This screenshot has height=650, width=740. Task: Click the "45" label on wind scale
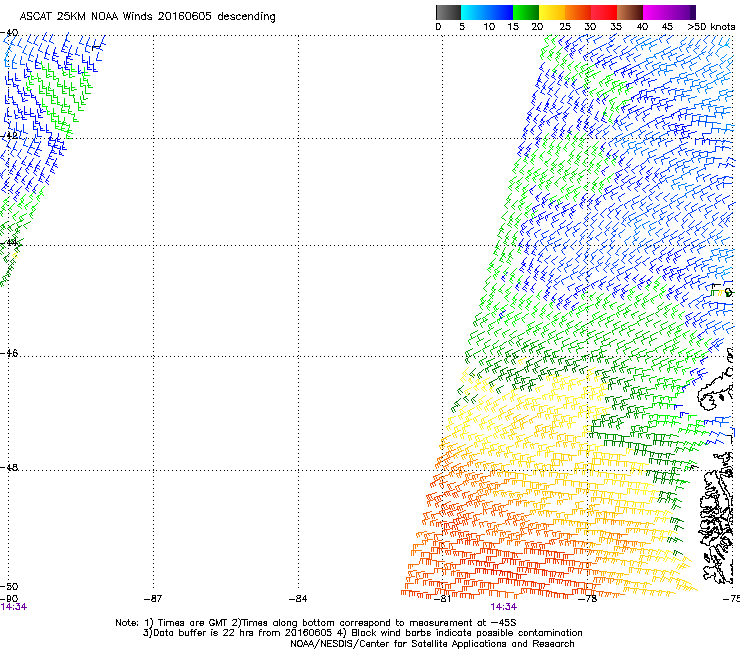click(x=667, y=27)
